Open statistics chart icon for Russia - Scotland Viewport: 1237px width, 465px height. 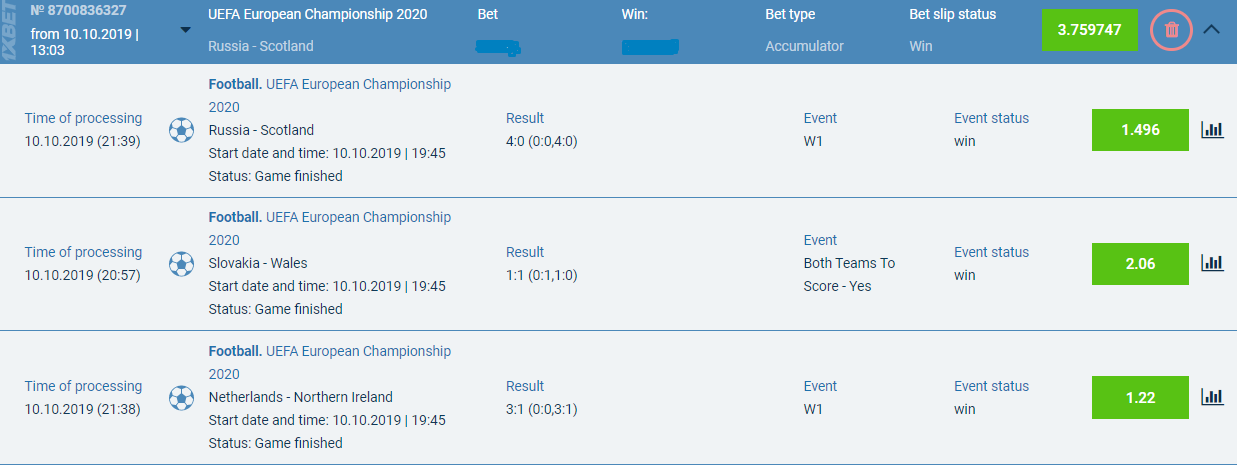[1212, 130]
